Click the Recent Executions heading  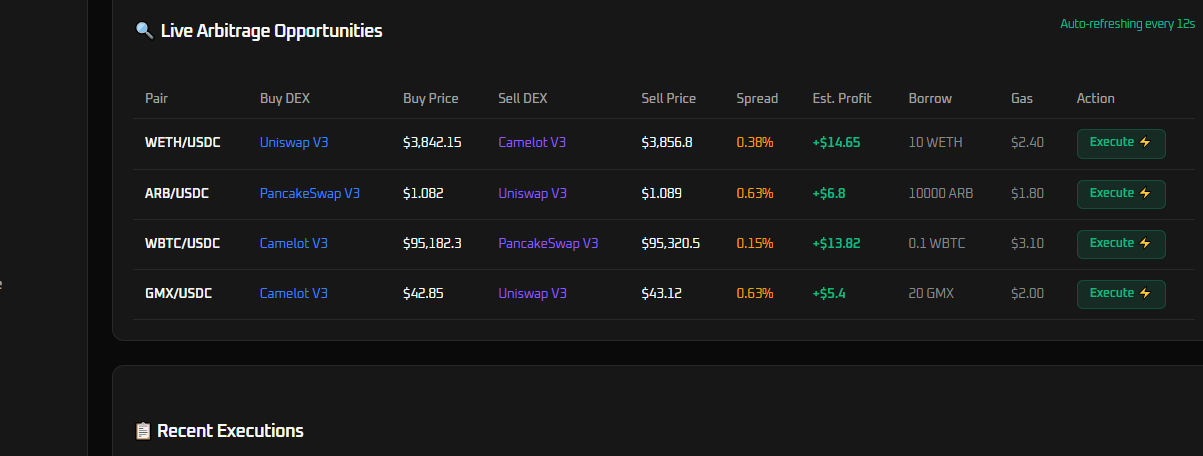pyautogui.click(x=231, y=431)
